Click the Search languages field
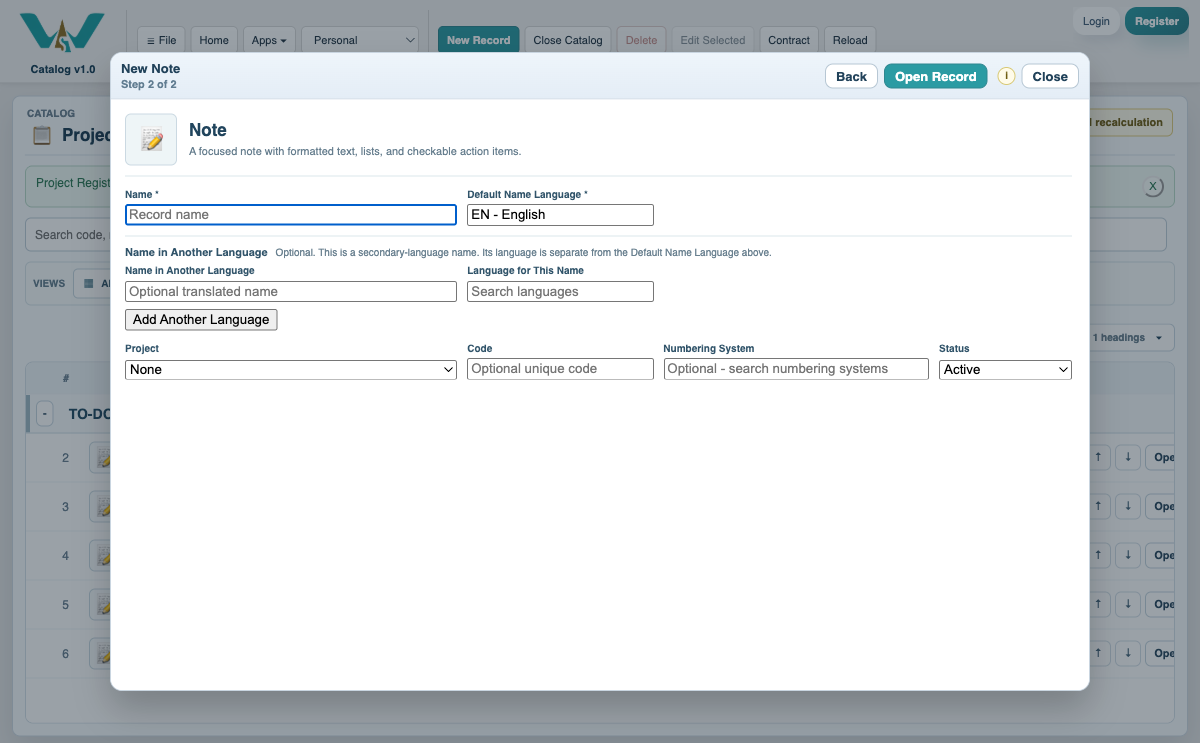 (x=560, y=291)
